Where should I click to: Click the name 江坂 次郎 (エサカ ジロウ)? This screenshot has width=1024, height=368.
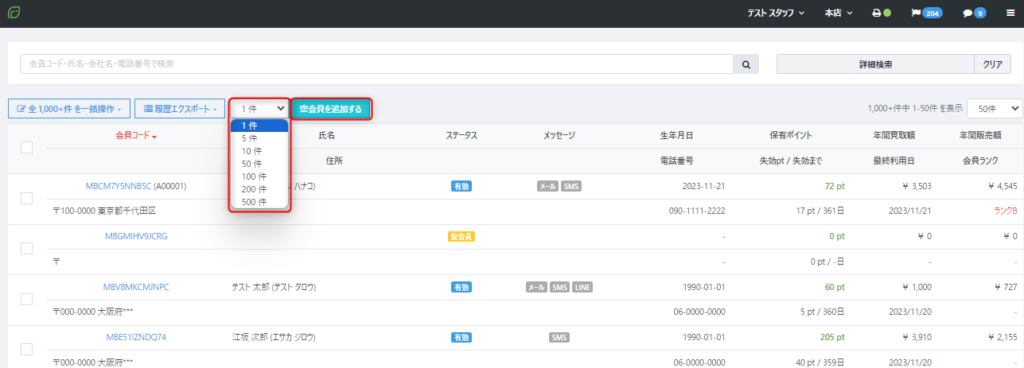coord(274,337)
